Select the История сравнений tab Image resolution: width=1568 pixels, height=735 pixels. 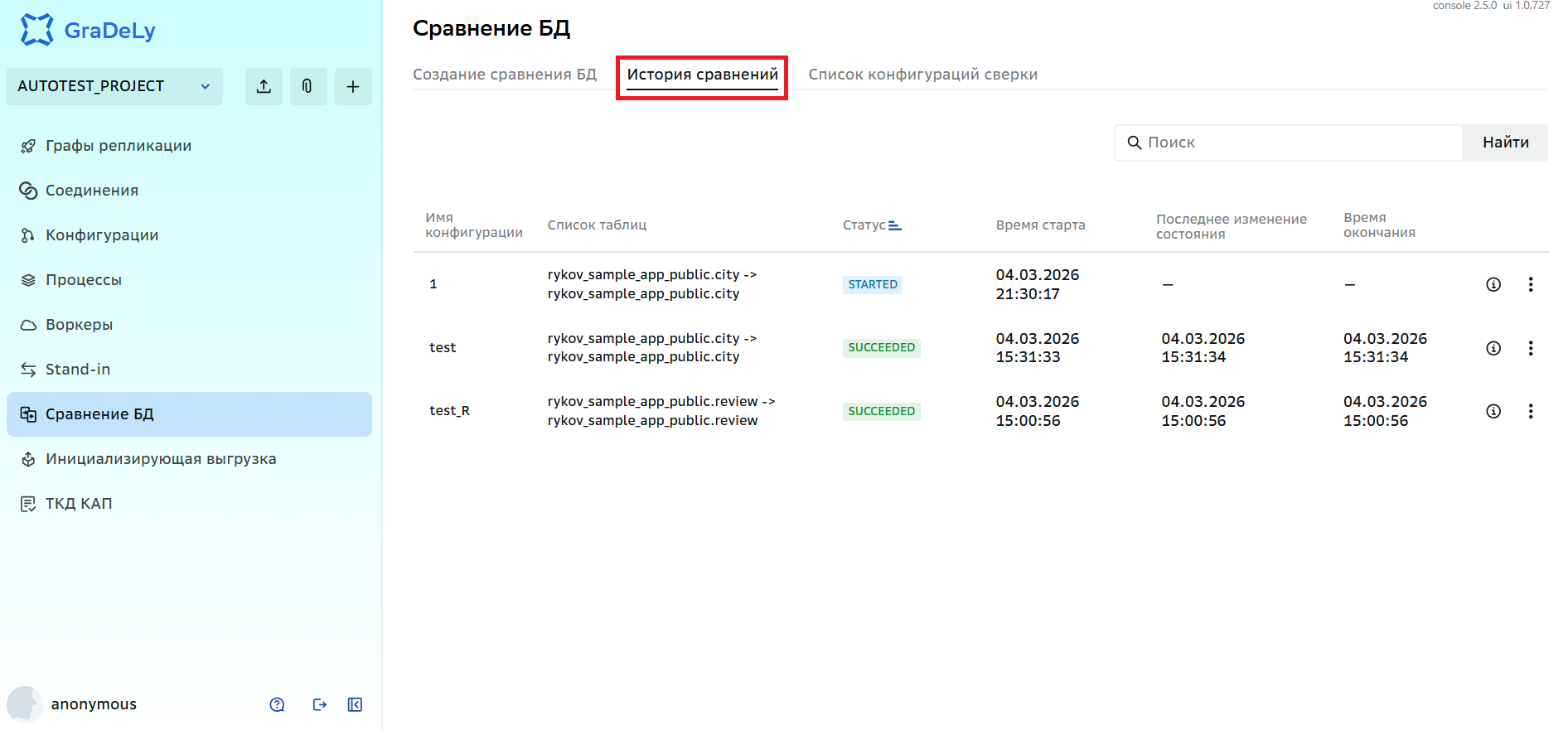pos(702,75)
